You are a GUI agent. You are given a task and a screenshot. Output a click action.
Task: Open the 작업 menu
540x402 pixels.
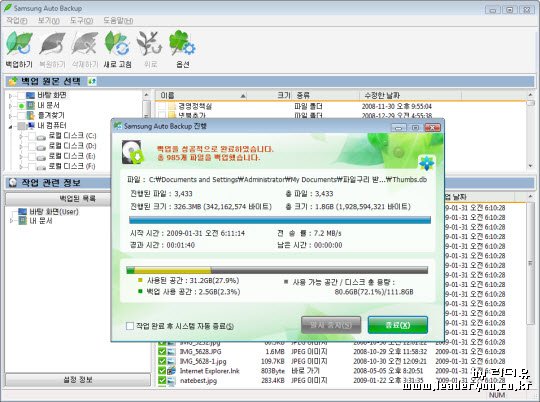pos(17,20)
